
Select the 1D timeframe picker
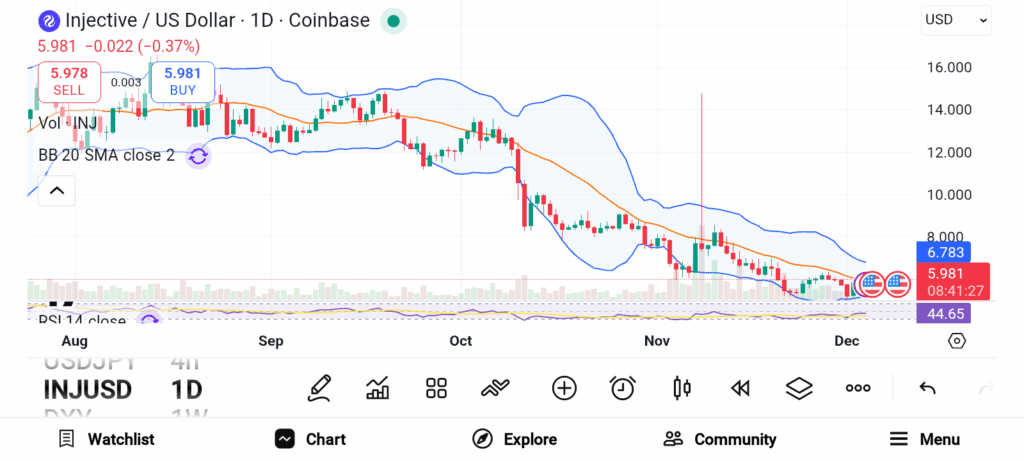187,389
